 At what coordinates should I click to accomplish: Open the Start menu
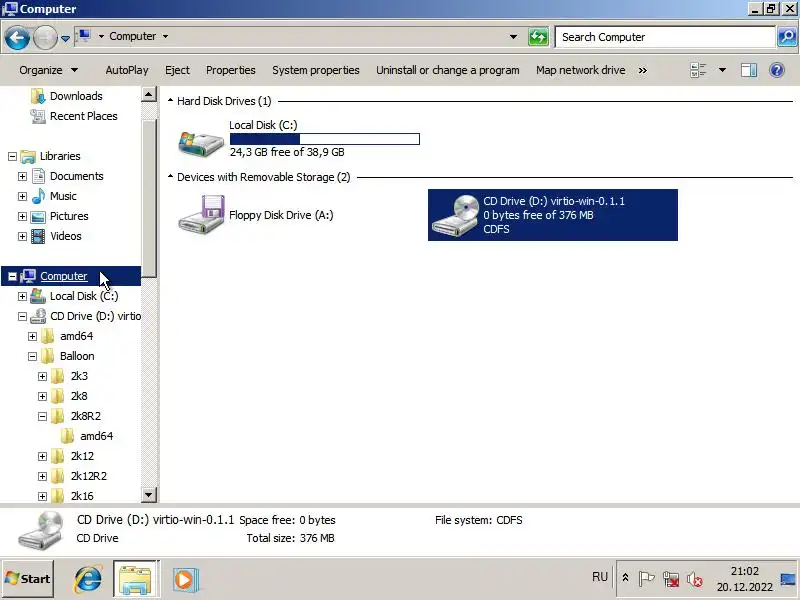coord(28,579)
